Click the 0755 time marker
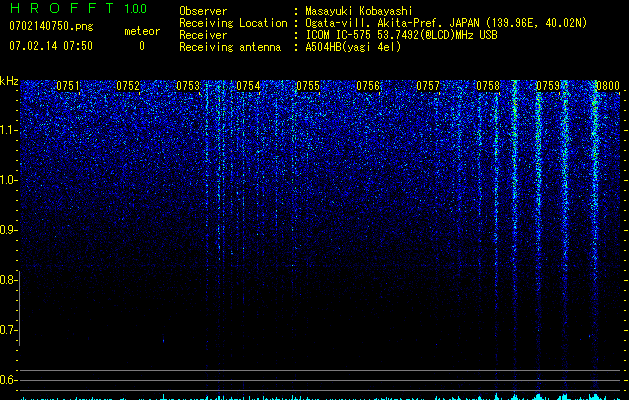This screenshot has height=400, width=629. pyautogui.click(x=308, y=86)
